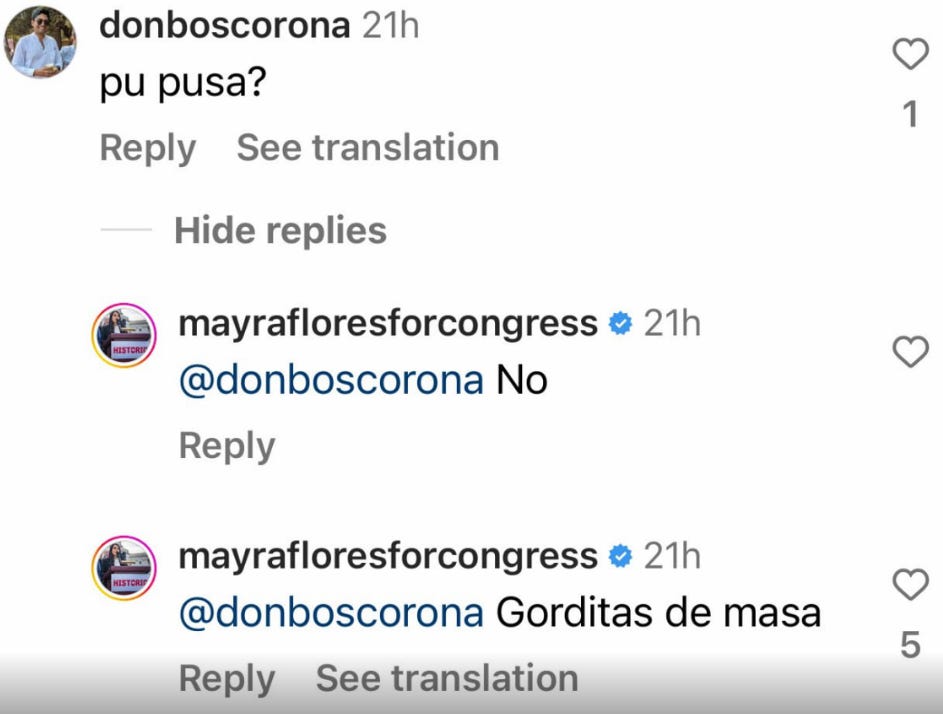Like the "No" reply heart icon
Image resolution: width=943 pixels, height=714 pixels.
pos(911,352)
